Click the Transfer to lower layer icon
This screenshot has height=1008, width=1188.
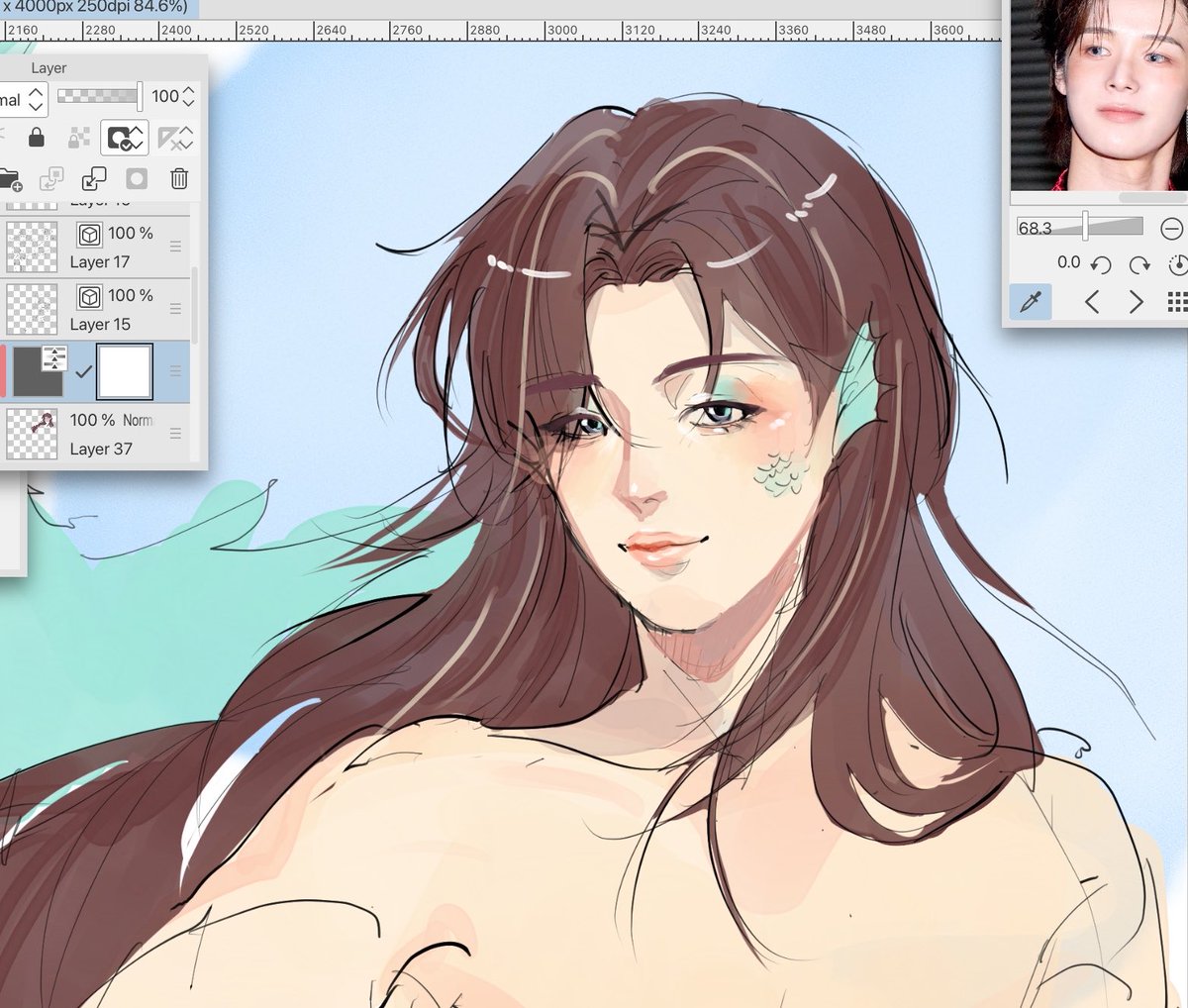tap(51, 179)
